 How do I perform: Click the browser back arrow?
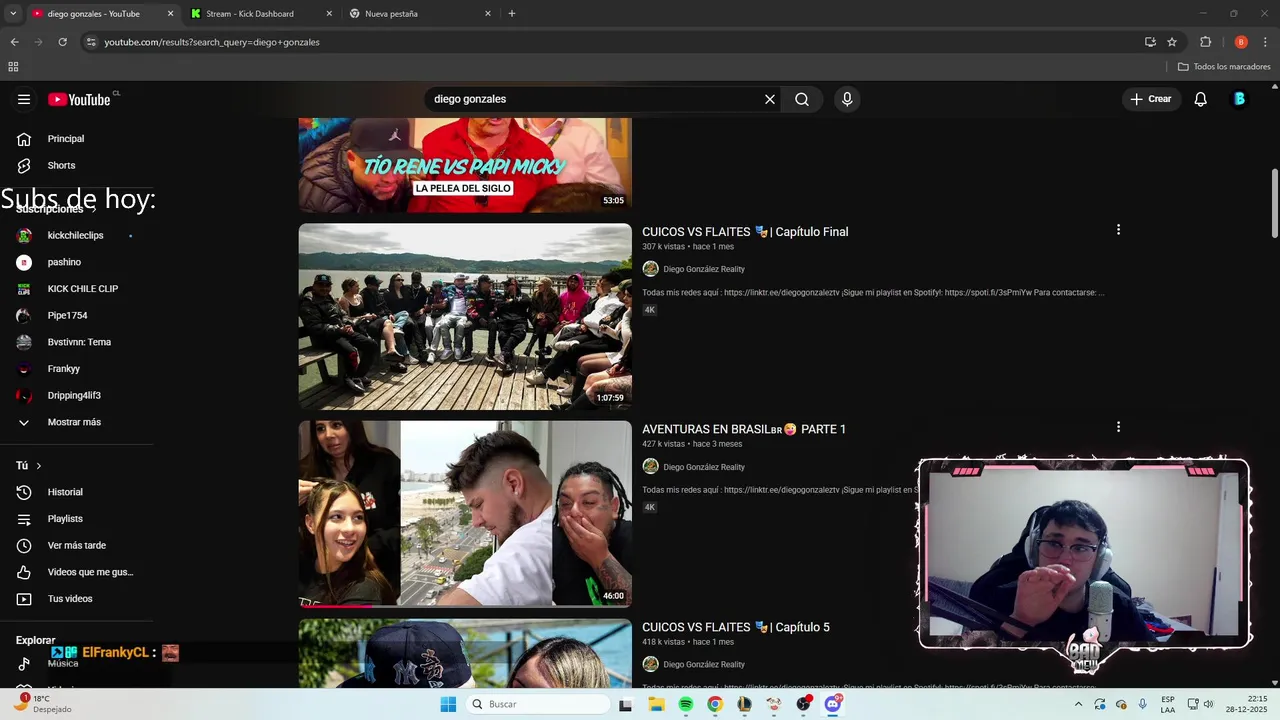pyautogui.click(x=14, y=42)
